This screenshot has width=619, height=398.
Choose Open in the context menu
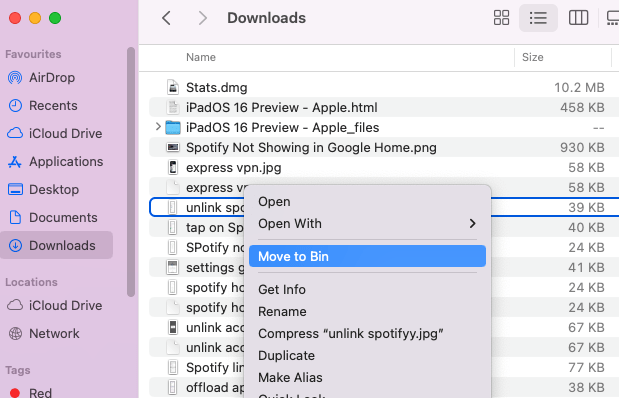(x=274, y=202)
